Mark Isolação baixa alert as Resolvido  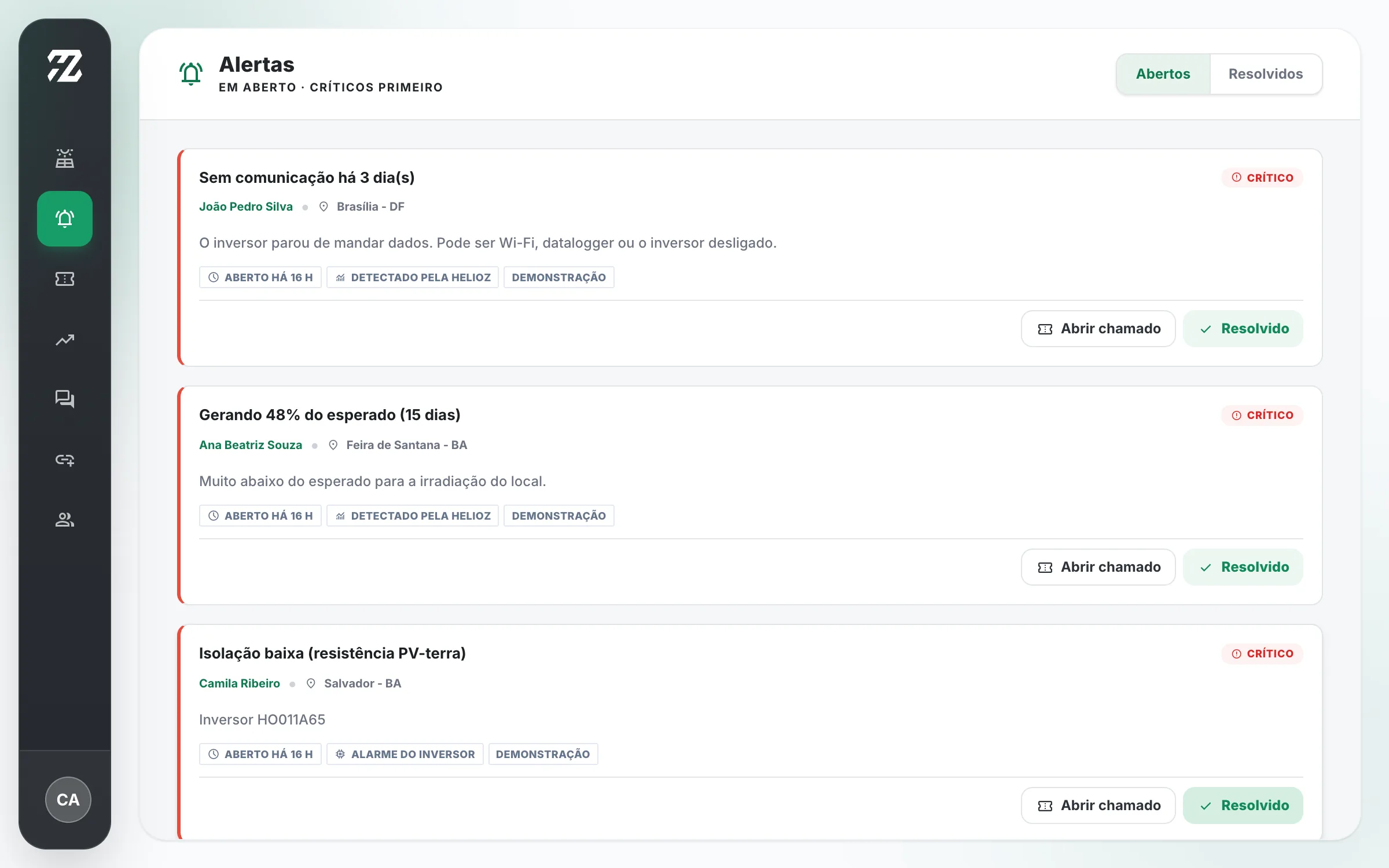pos(1243,806)
